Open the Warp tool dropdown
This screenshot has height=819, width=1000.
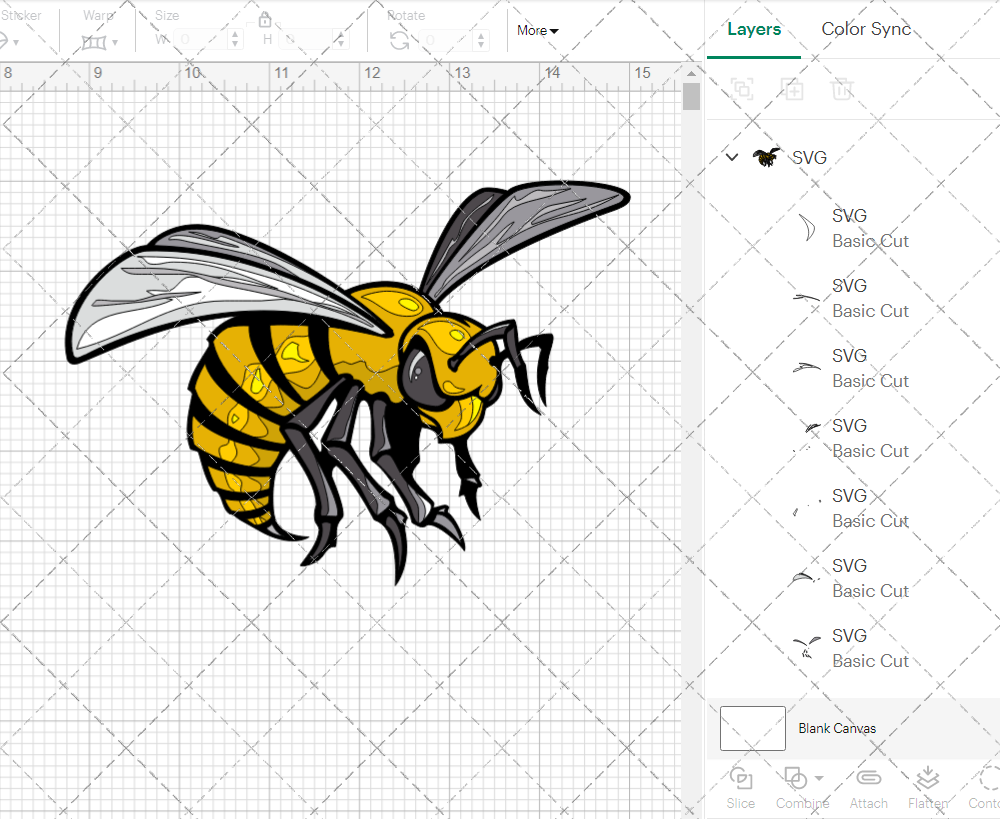[x=115, y=43]
